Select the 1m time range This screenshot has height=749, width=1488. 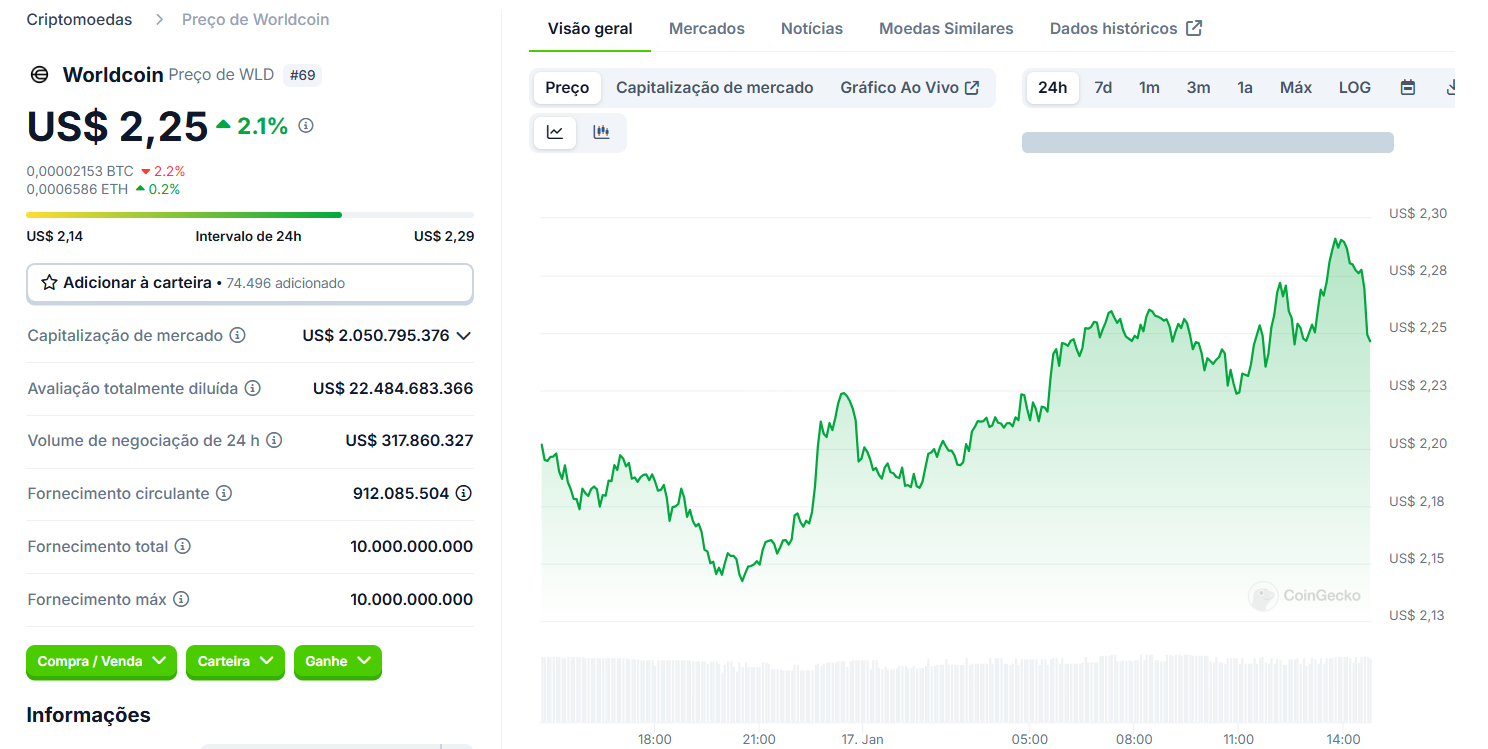coord(1149,88)
